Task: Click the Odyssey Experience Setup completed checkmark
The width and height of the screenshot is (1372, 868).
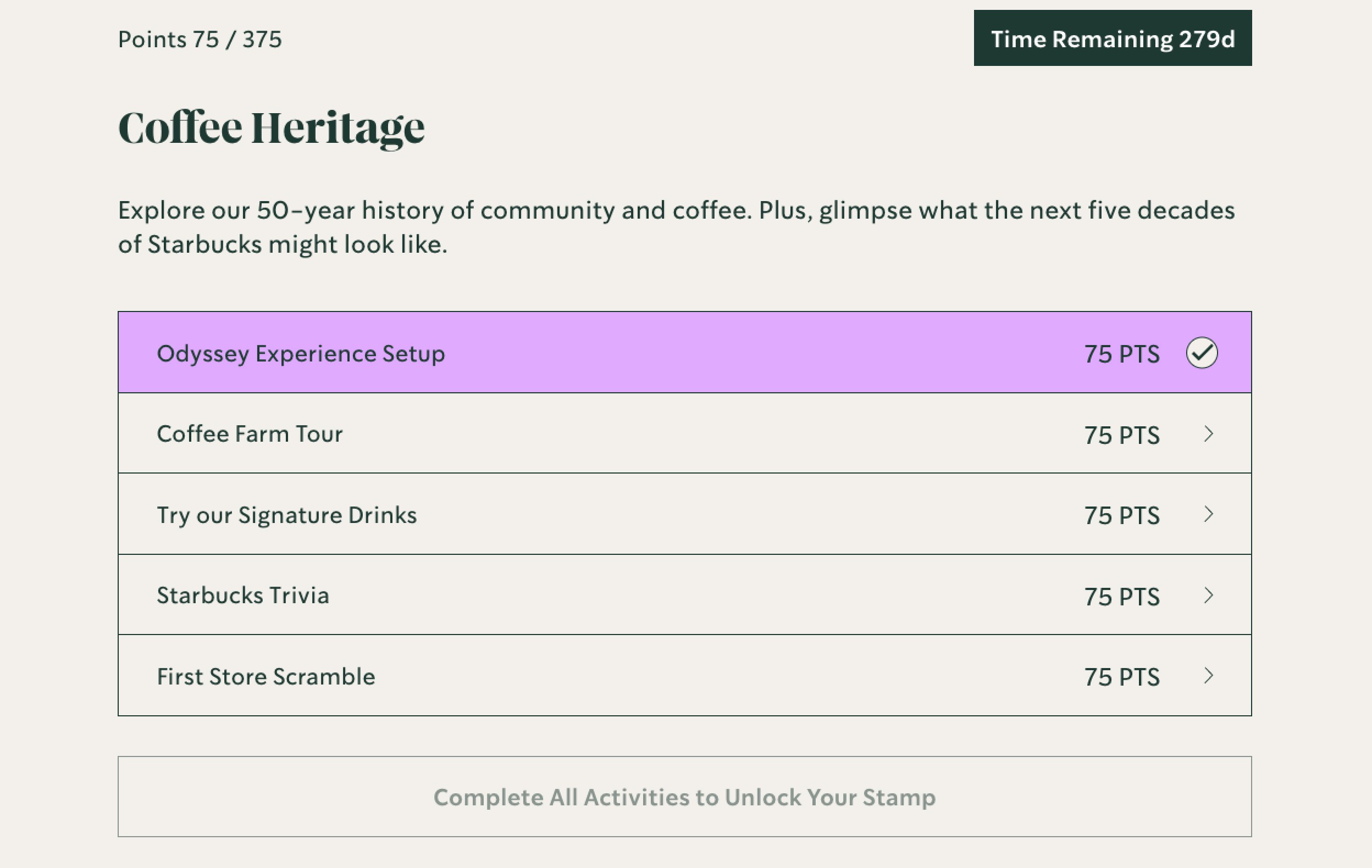Action: (1202, 353)
